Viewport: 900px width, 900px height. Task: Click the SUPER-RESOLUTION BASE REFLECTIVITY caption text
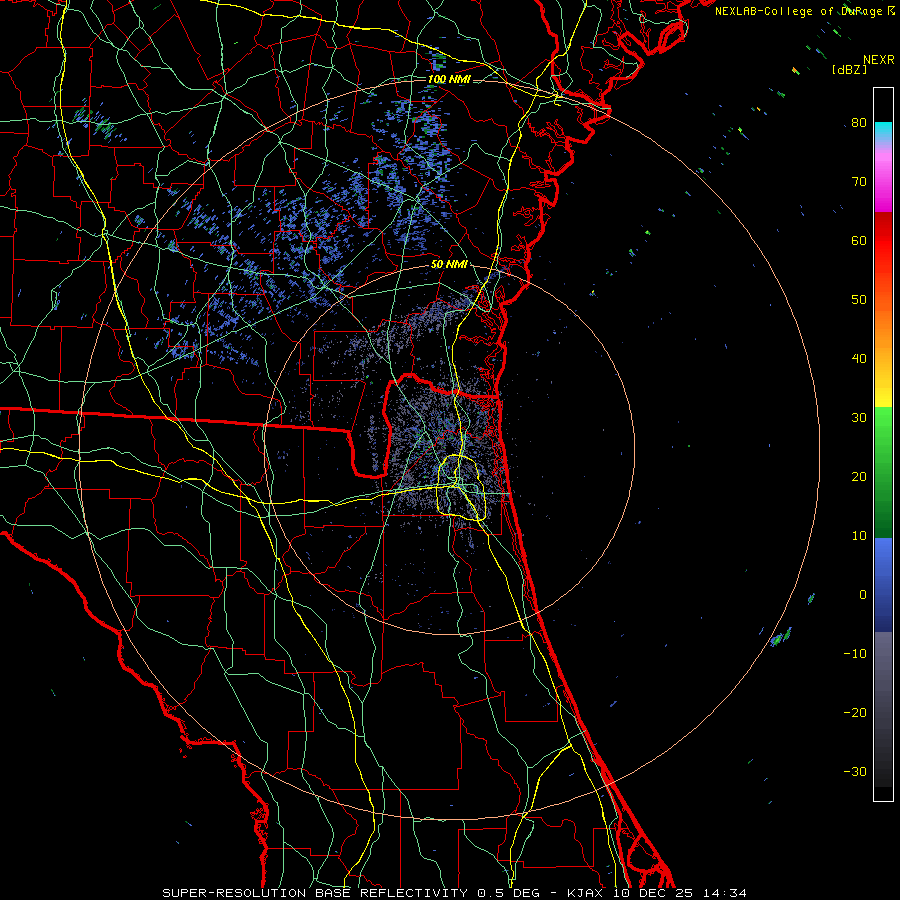(x=315, y=893)
